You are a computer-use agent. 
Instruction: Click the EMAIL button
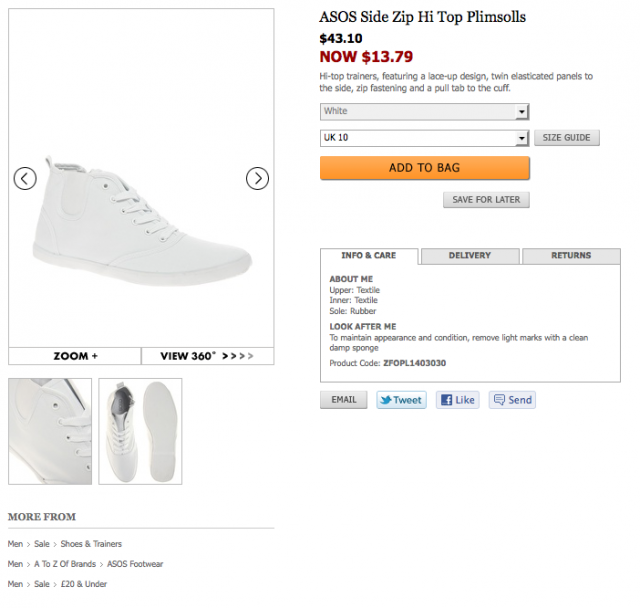344,400
